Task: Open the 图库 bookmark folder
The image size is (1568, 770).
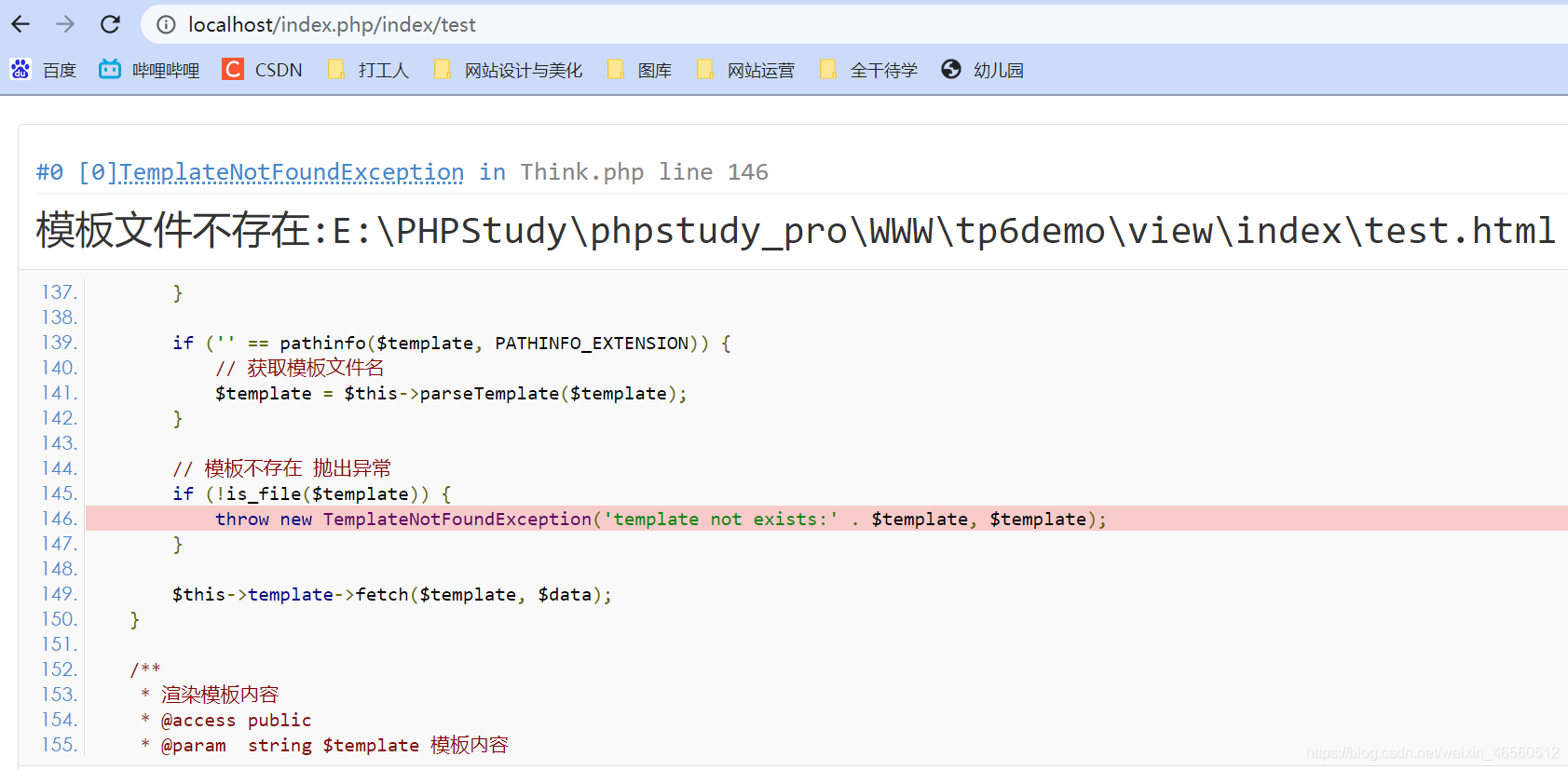Action: click(x=639, y=70)
